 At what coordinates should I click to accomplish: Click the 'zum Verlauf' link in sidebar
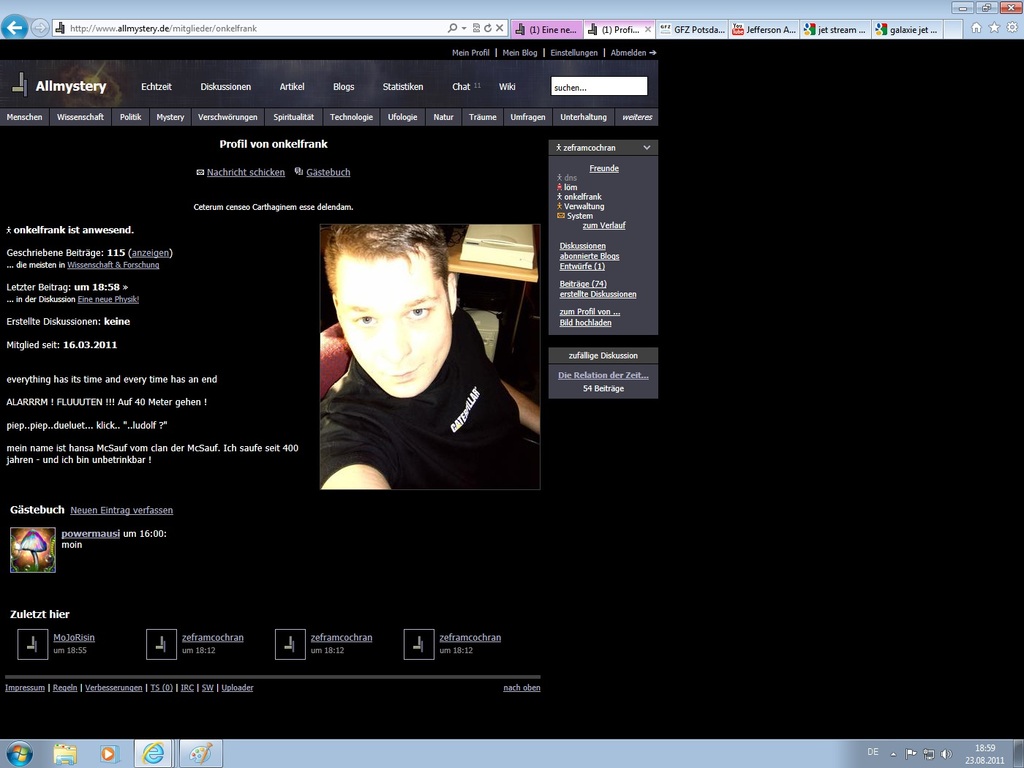coord(603,225)
